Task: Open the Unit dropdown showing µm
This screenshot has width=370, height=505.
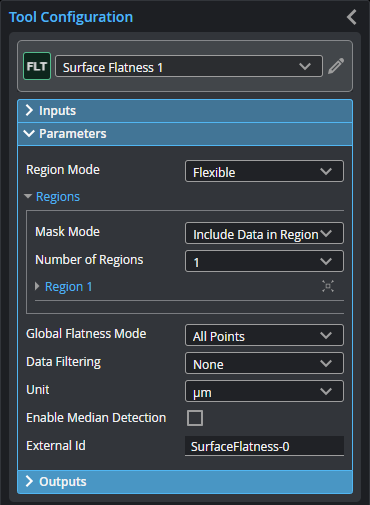Action: point(264,391)
